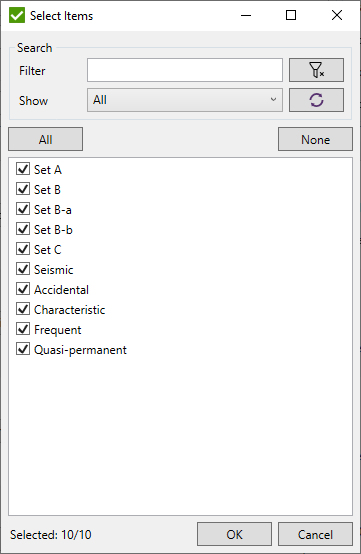The image size is (361, 554).
Task: Uncheck the Set B checkbox
Action: point(23,189)
